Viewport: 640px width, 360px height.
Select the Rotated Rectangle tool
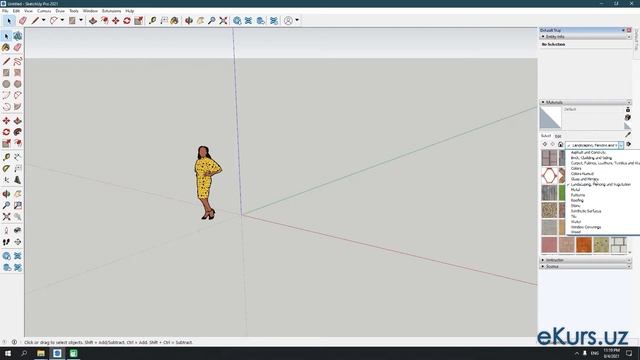click(x=18, y=73)
